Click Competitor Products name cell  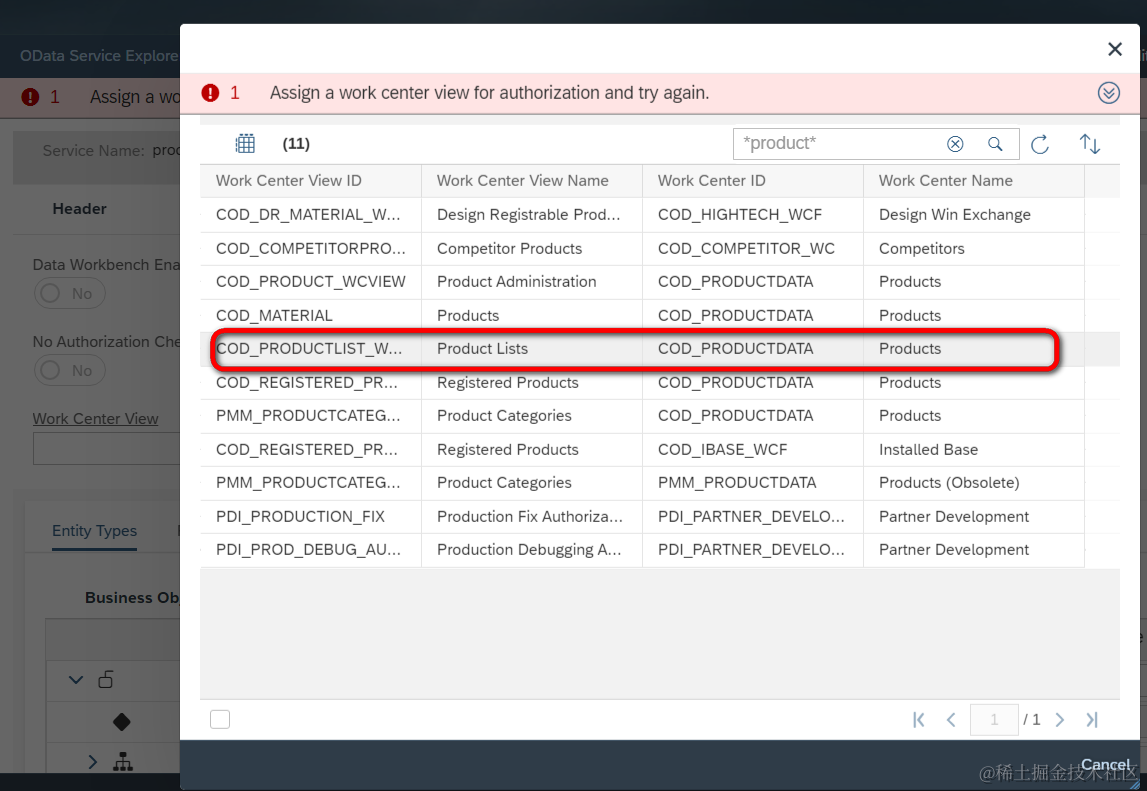[509, 249]
